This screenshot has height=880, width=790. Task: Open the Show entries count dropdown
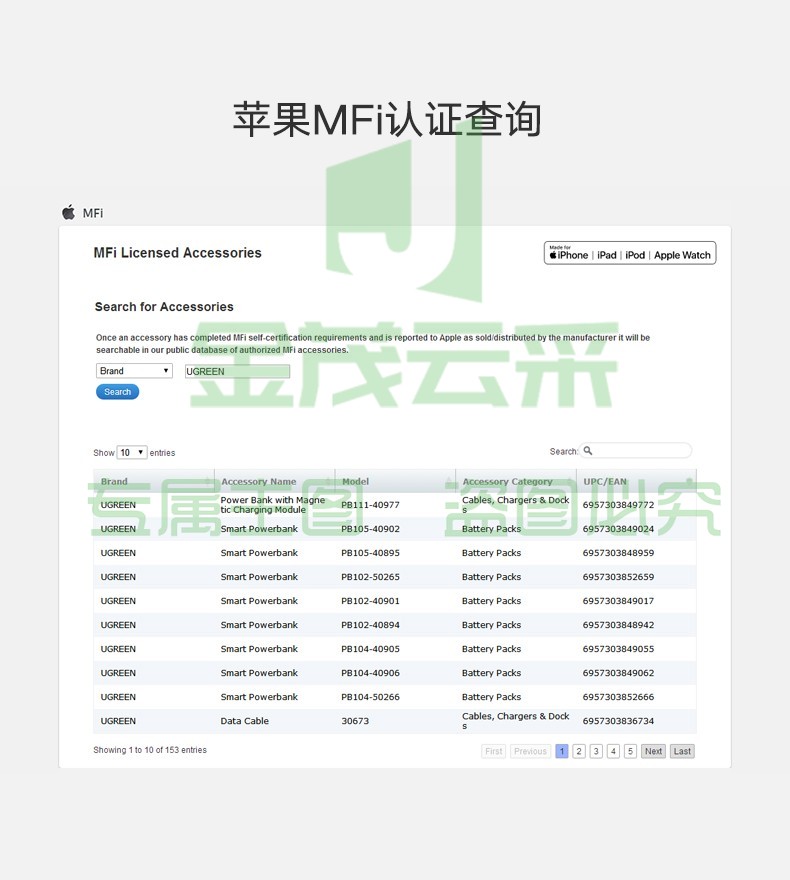coord(132,452)
